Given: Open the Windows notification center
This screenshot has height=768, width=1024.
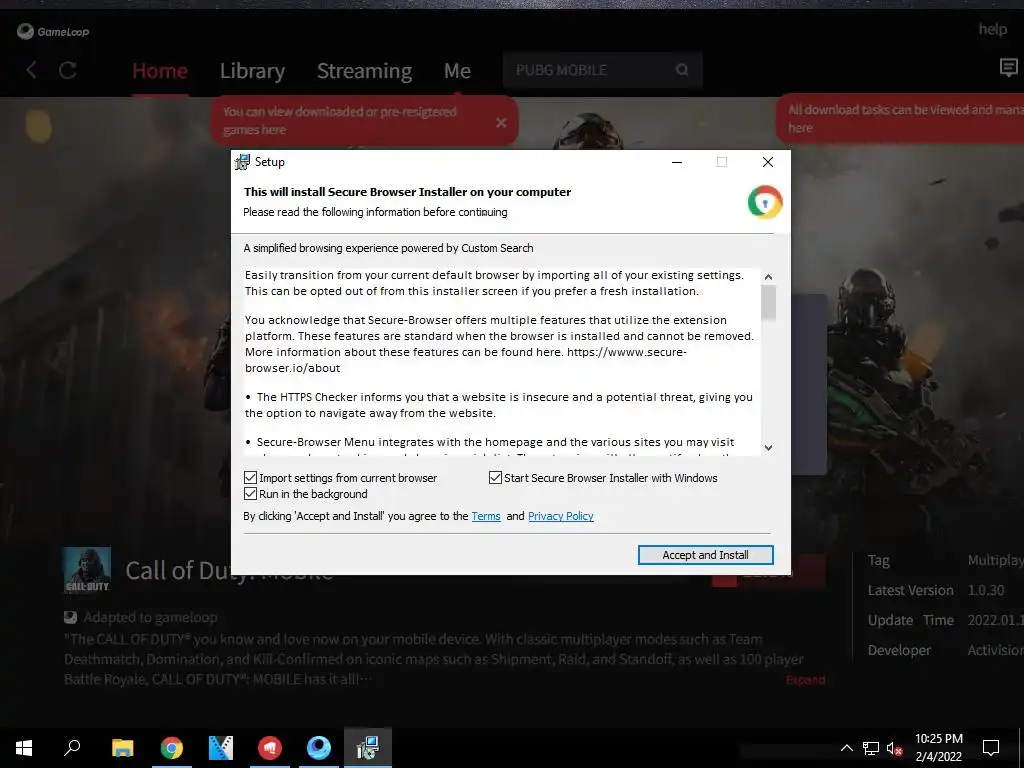Looking at the screenshot, I should 991,748.
